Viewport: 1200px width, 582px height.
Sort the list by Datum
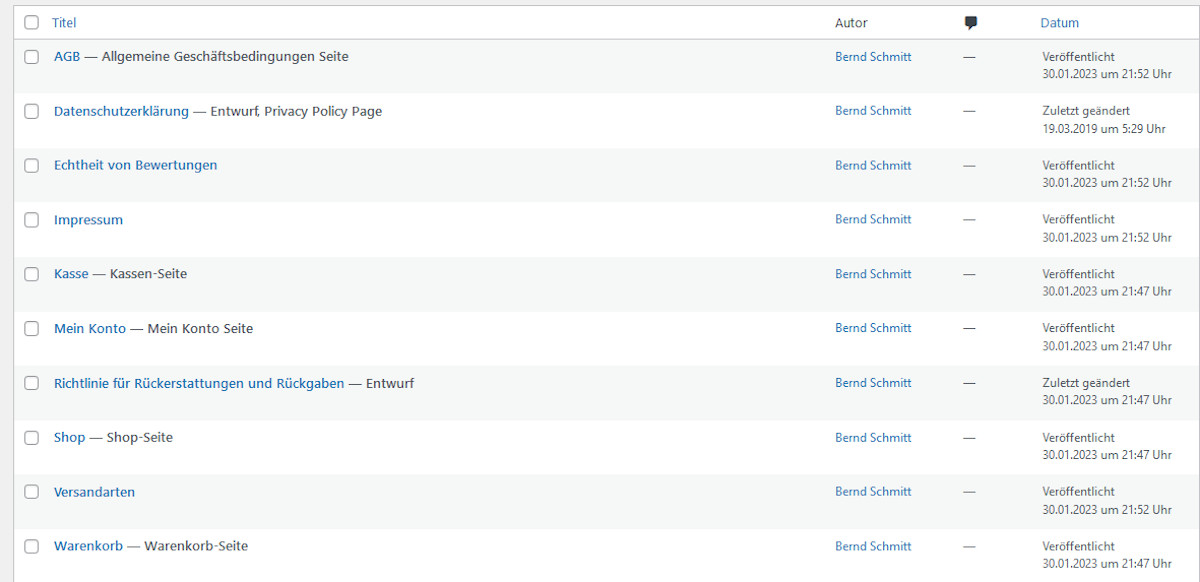1059,22
